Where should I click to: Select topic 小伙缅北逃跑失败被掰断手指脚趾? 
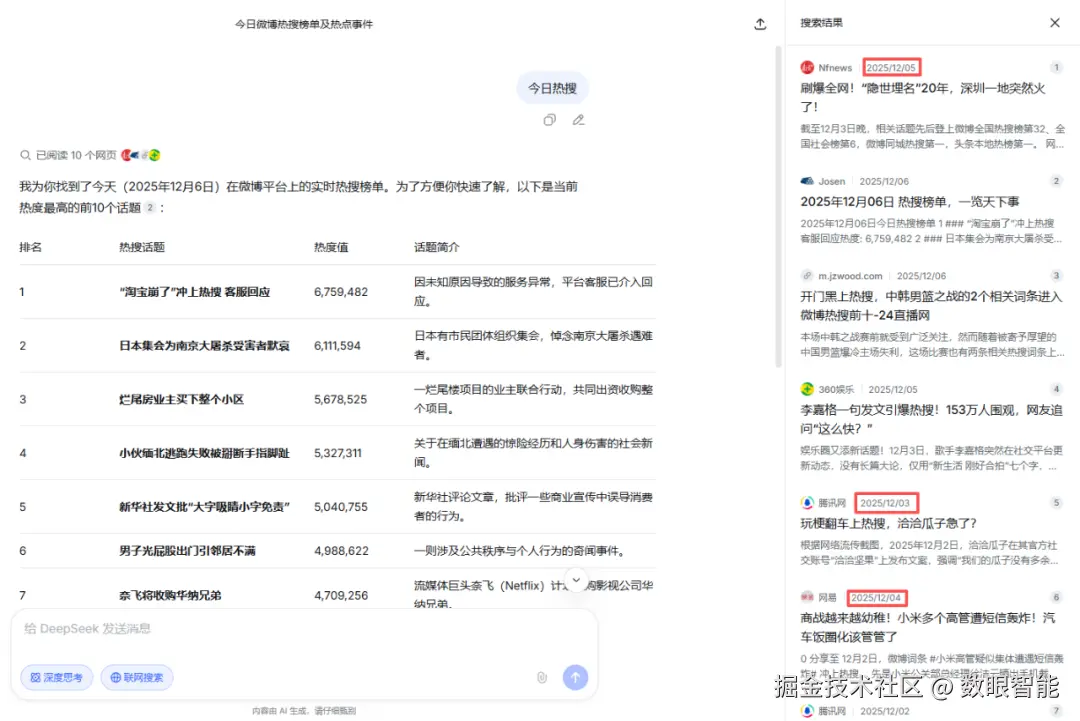click(x=205, y=453)
